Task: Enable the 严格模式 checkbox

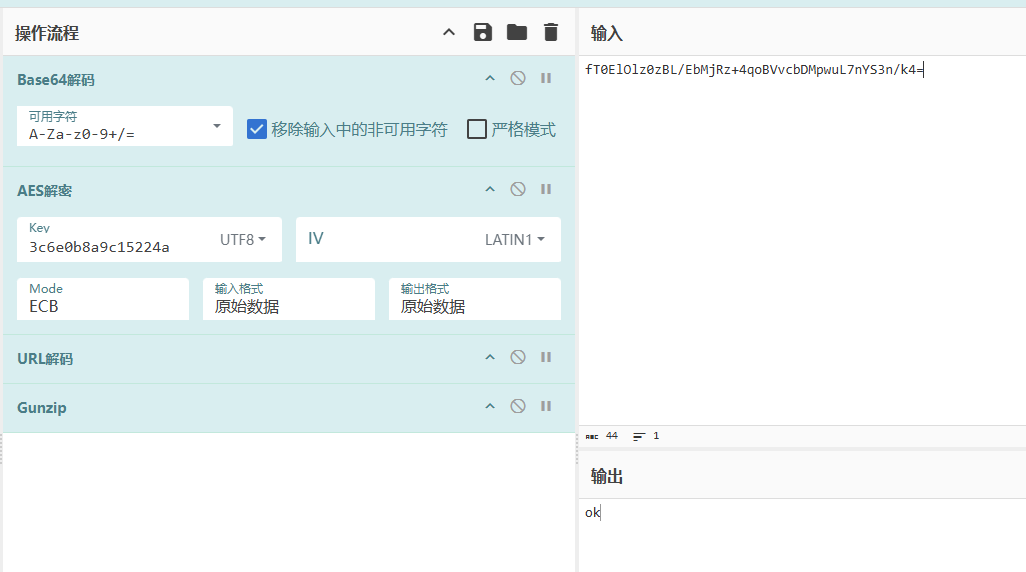Action: [x=477, y=129]
